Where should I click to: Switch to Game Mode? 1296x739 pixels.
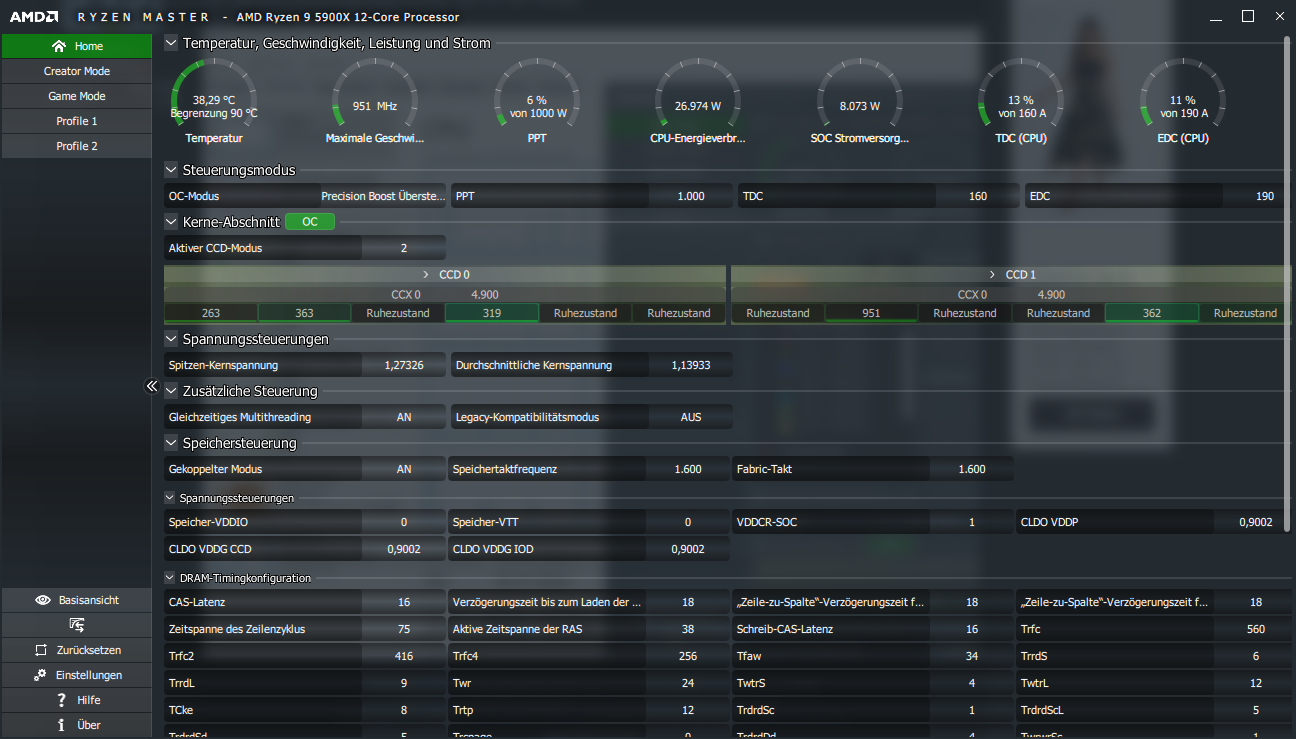[76, 96]
